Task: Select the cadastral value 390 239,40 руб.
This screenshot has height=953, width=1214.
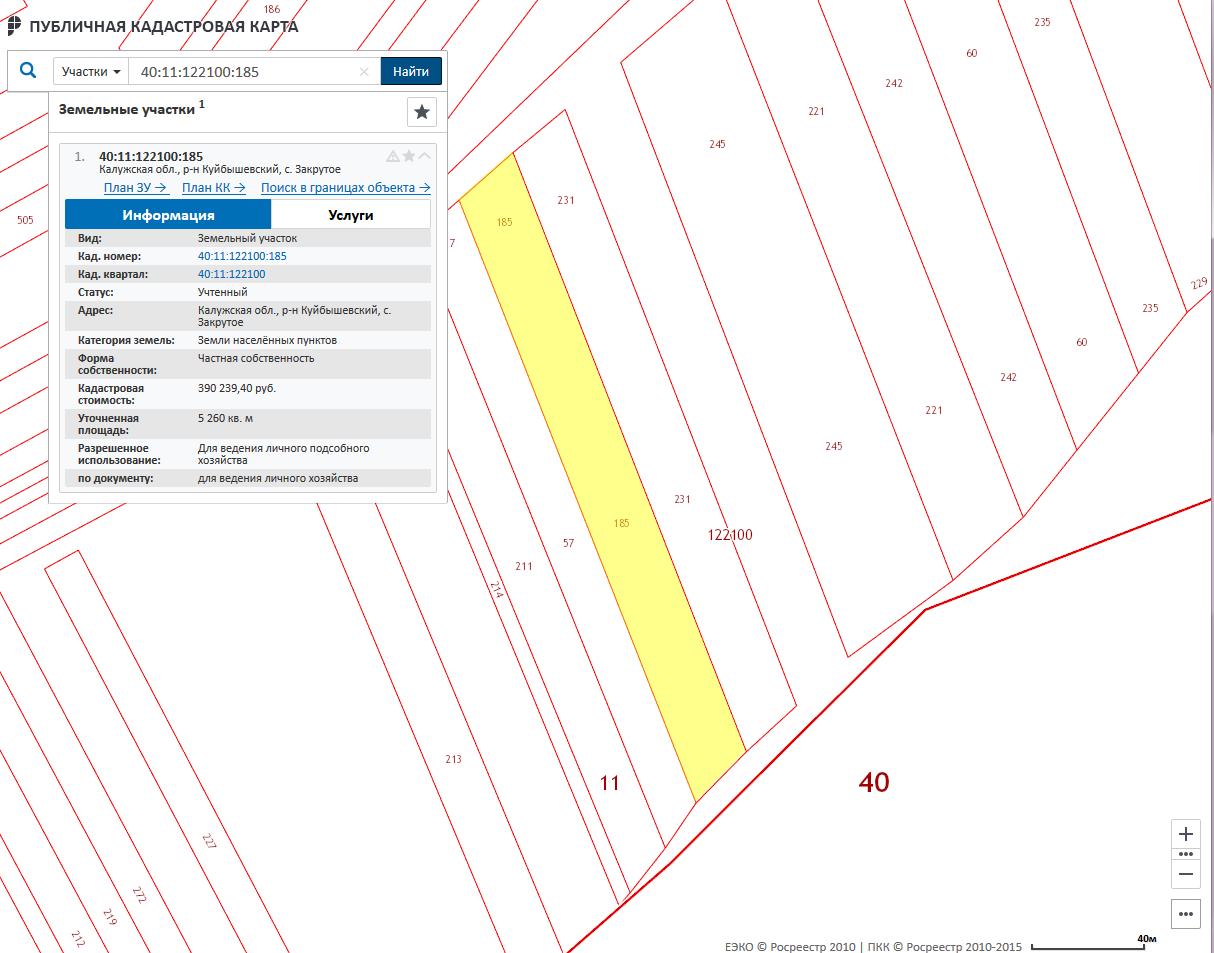Action: [237, 388]
